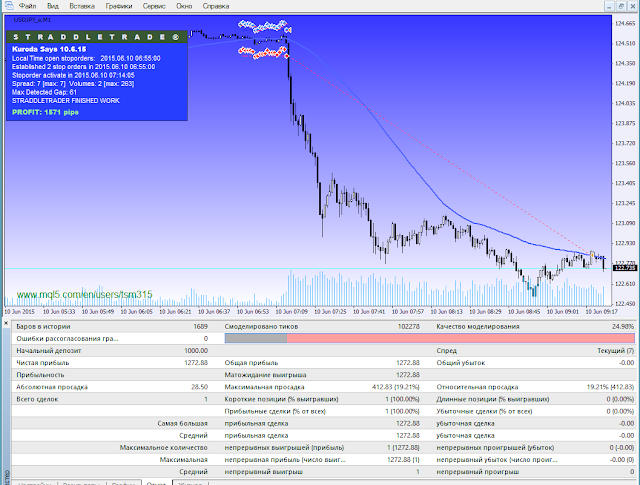640x485 pixels.
Task: Click the '10 Jun 07:09' time axis label
Action: [291, 311]
